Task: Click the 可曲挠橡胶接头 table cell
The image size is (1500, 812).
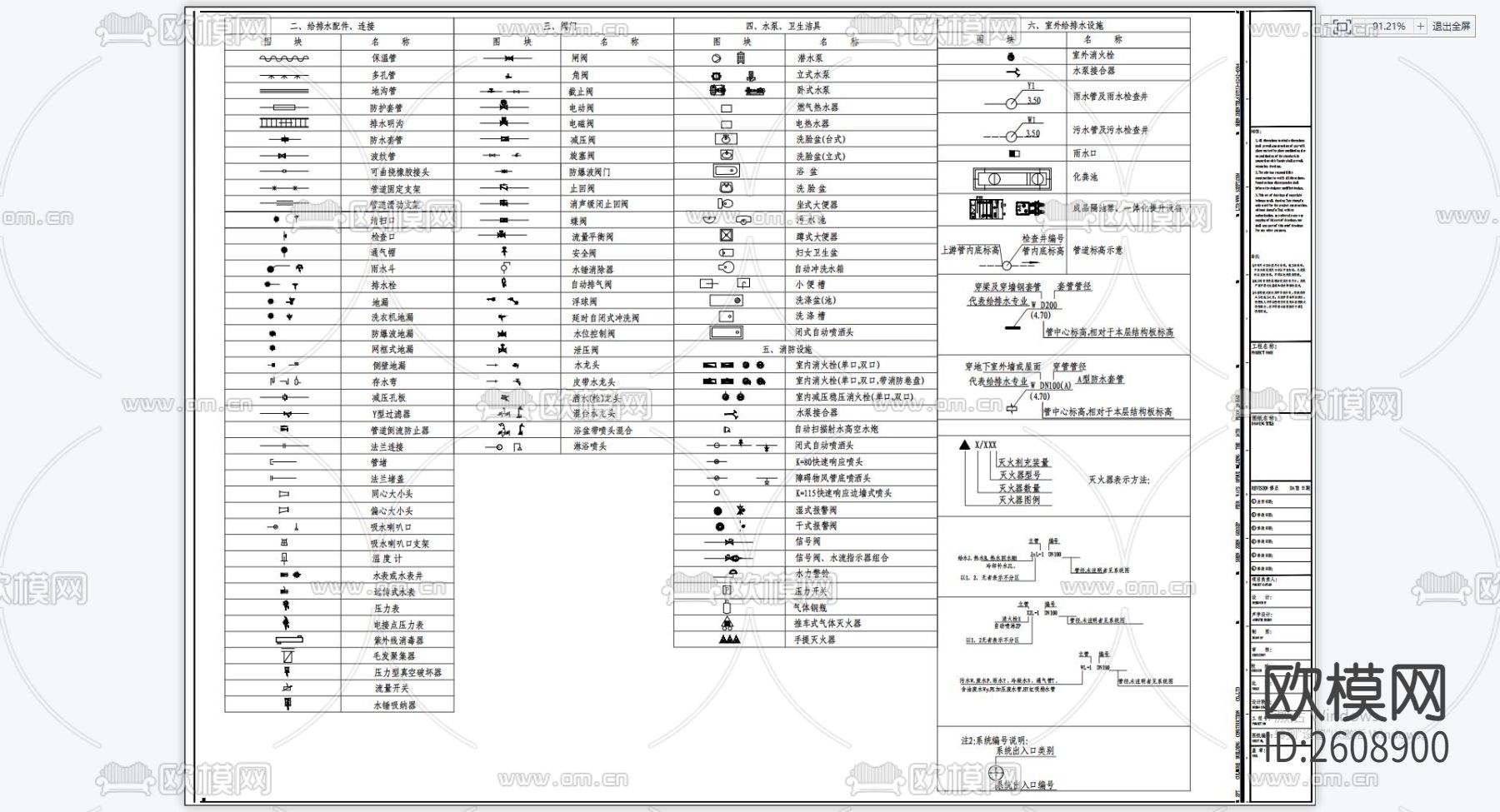Action: pos(397,172)
